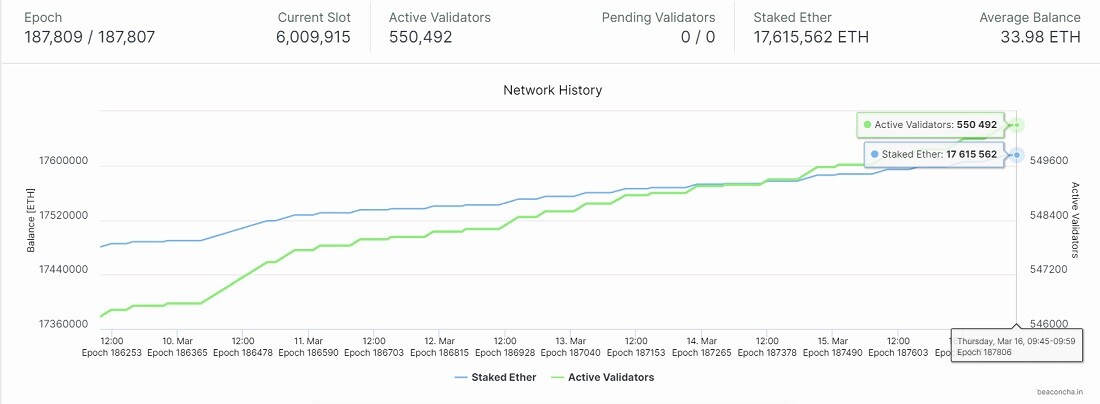The image size is (1100, 404).
Task: Select the Pending Validators 0 / 0 stat
Action: 659,28
